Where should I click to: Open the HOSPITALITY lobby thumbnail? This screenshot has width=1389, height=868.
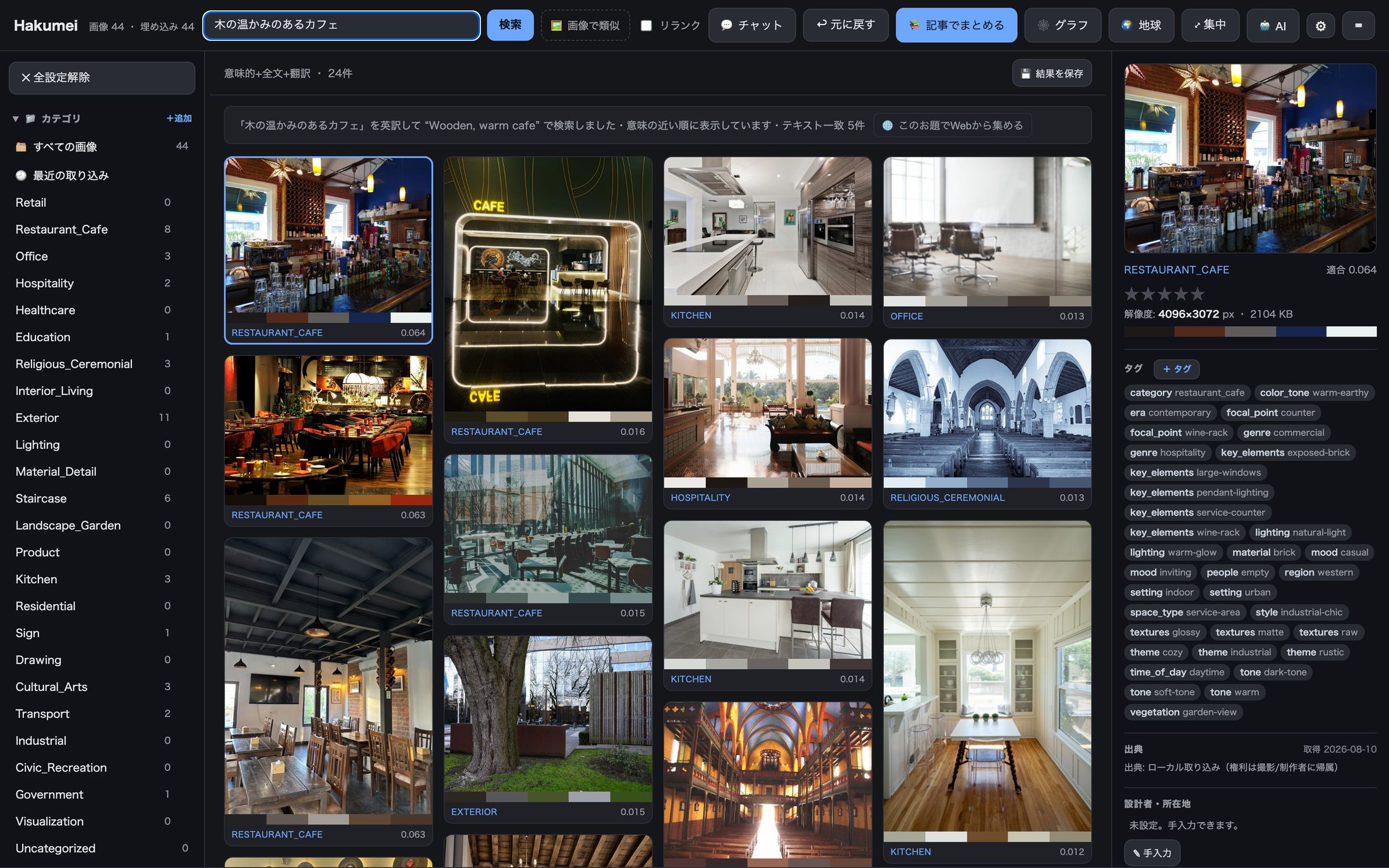coord(768,408)
